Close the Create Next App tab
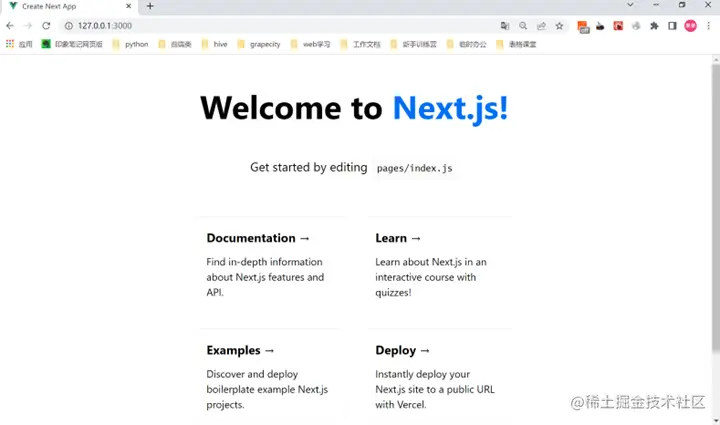Screen dimensions: 720x425 tap(129, 6)
